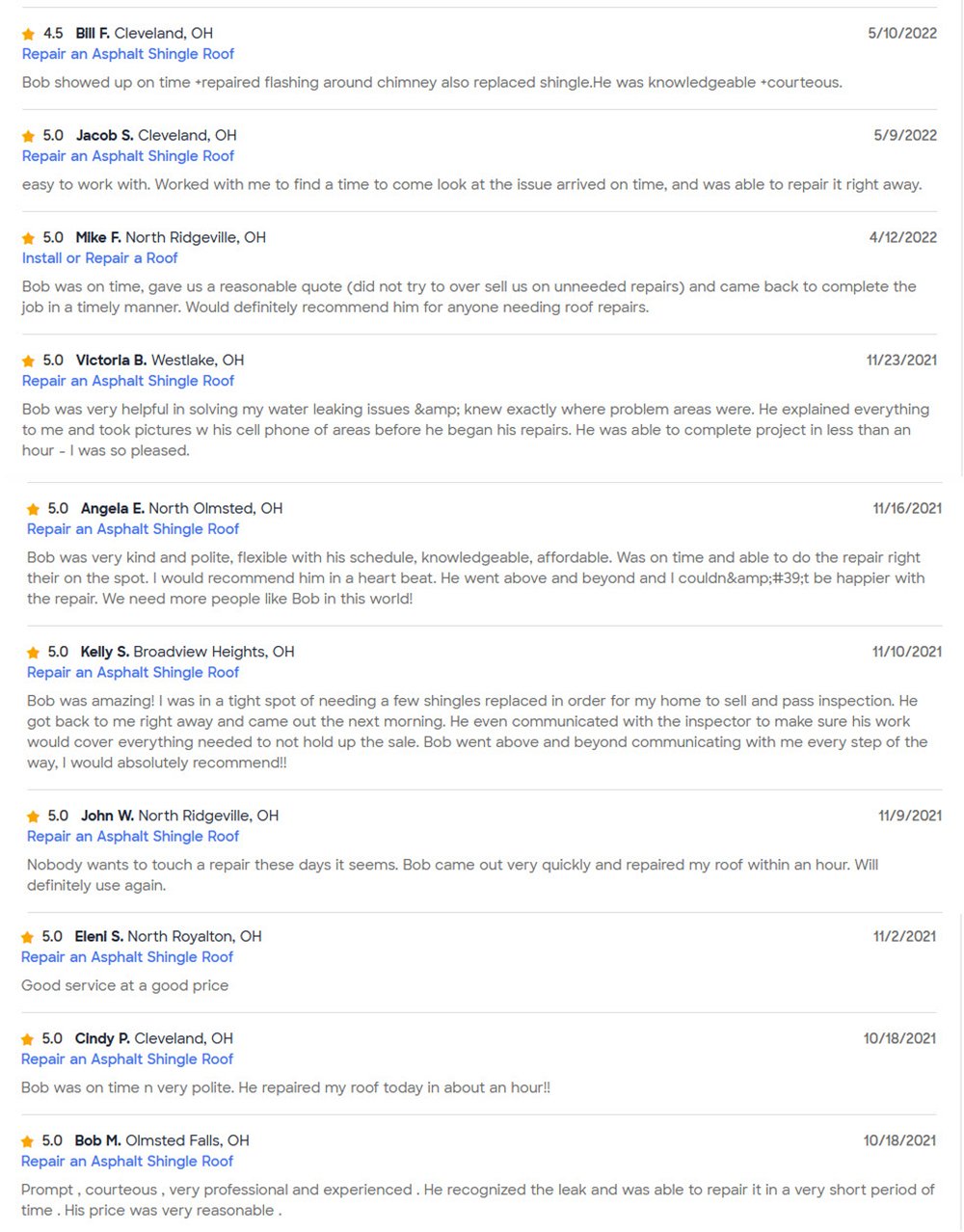
Task: Click the star icon beside Bill F.'s 4.5 rating
Action: coord(29,35)
